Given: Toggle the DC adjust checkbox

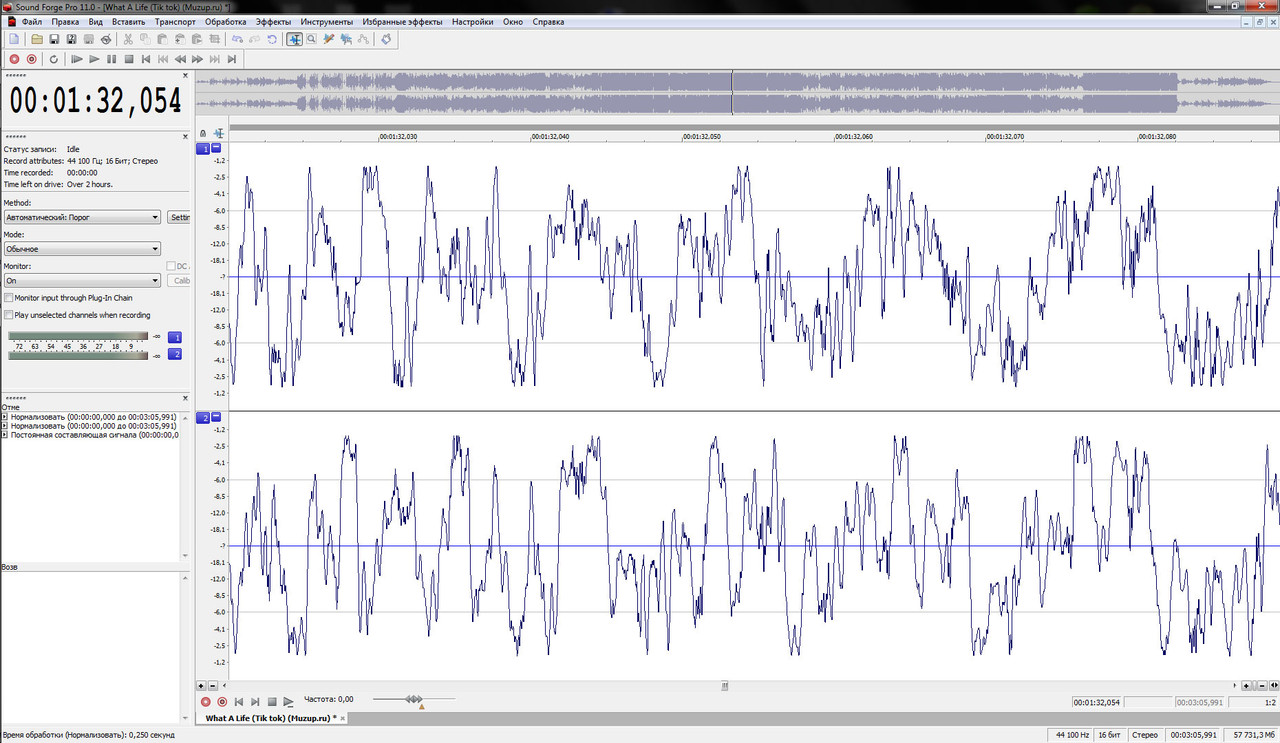Looking at the screenshot, I should (170, 266).
